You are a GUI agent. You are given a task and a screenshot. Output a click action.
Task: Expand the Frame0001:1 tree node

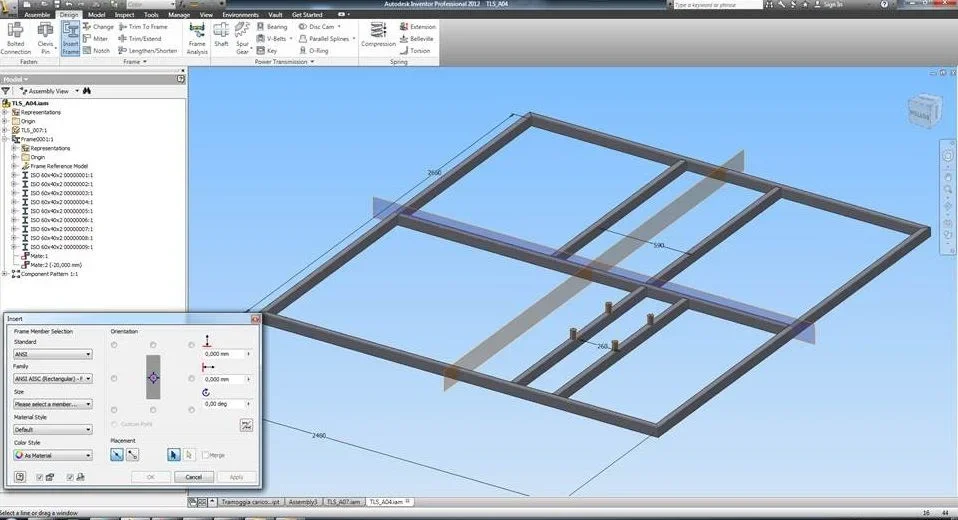pyautogui.click(x=5, y=139)
